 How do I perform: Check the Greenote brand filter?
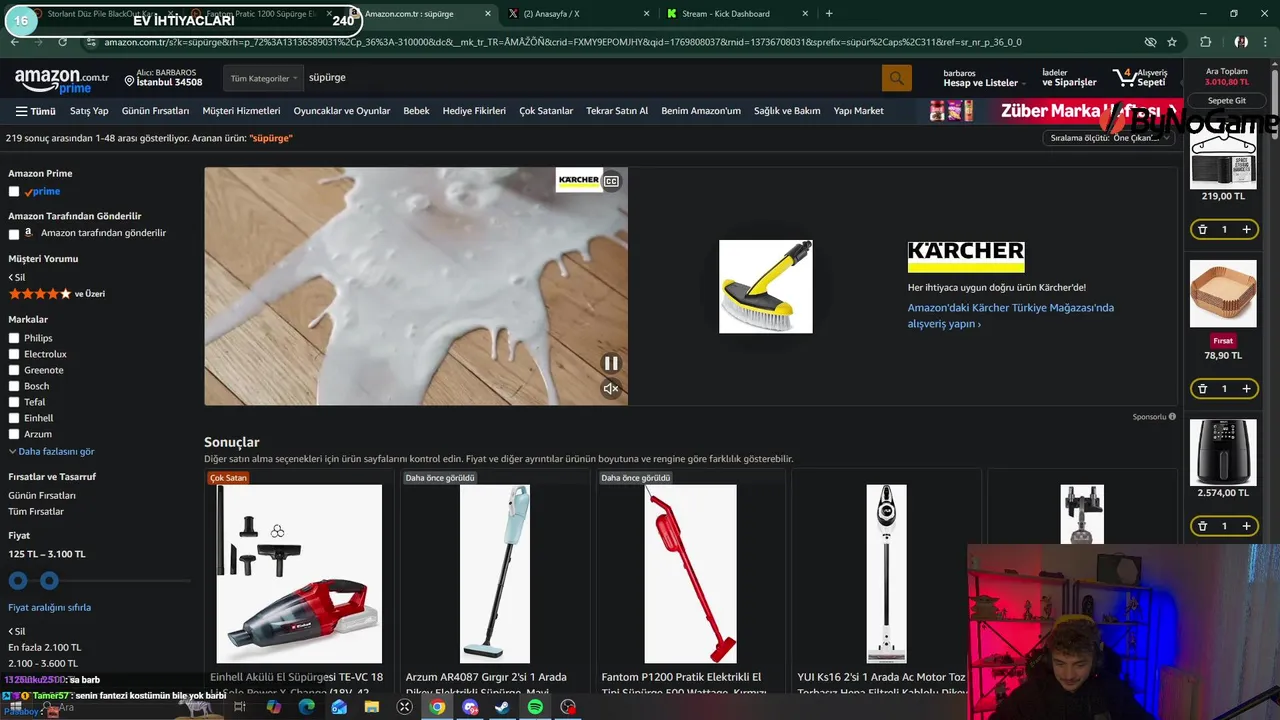[14, 370]
